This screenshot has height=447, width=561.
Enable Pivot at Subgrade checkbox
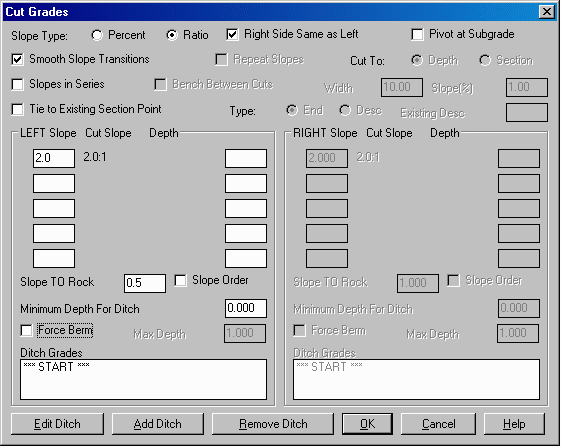click(417, 35)
